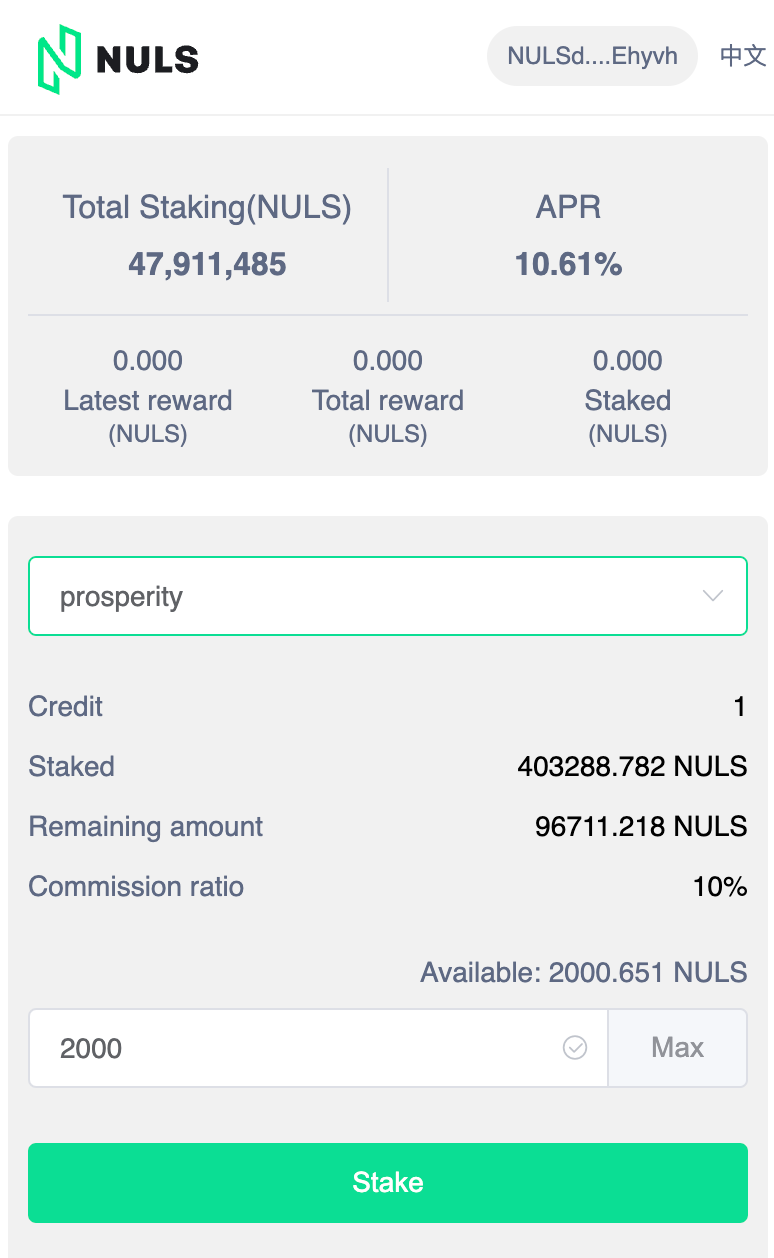
Task: Open the NULSd....Ehyvh wallet address pill
Action: pos(592,56)
